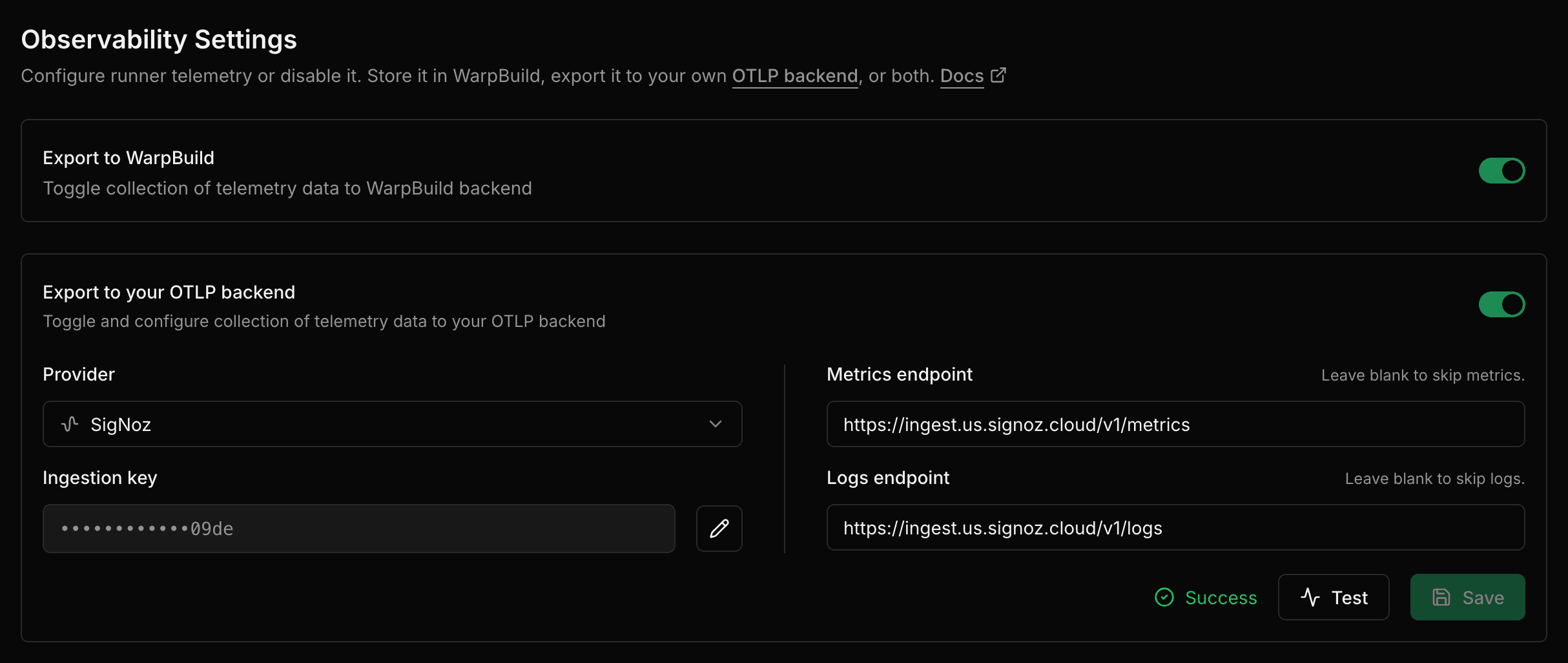Click the SigNoz pulse logo in the Provider field
This screenshot has width=1568, height=663.
coord(70,424)
